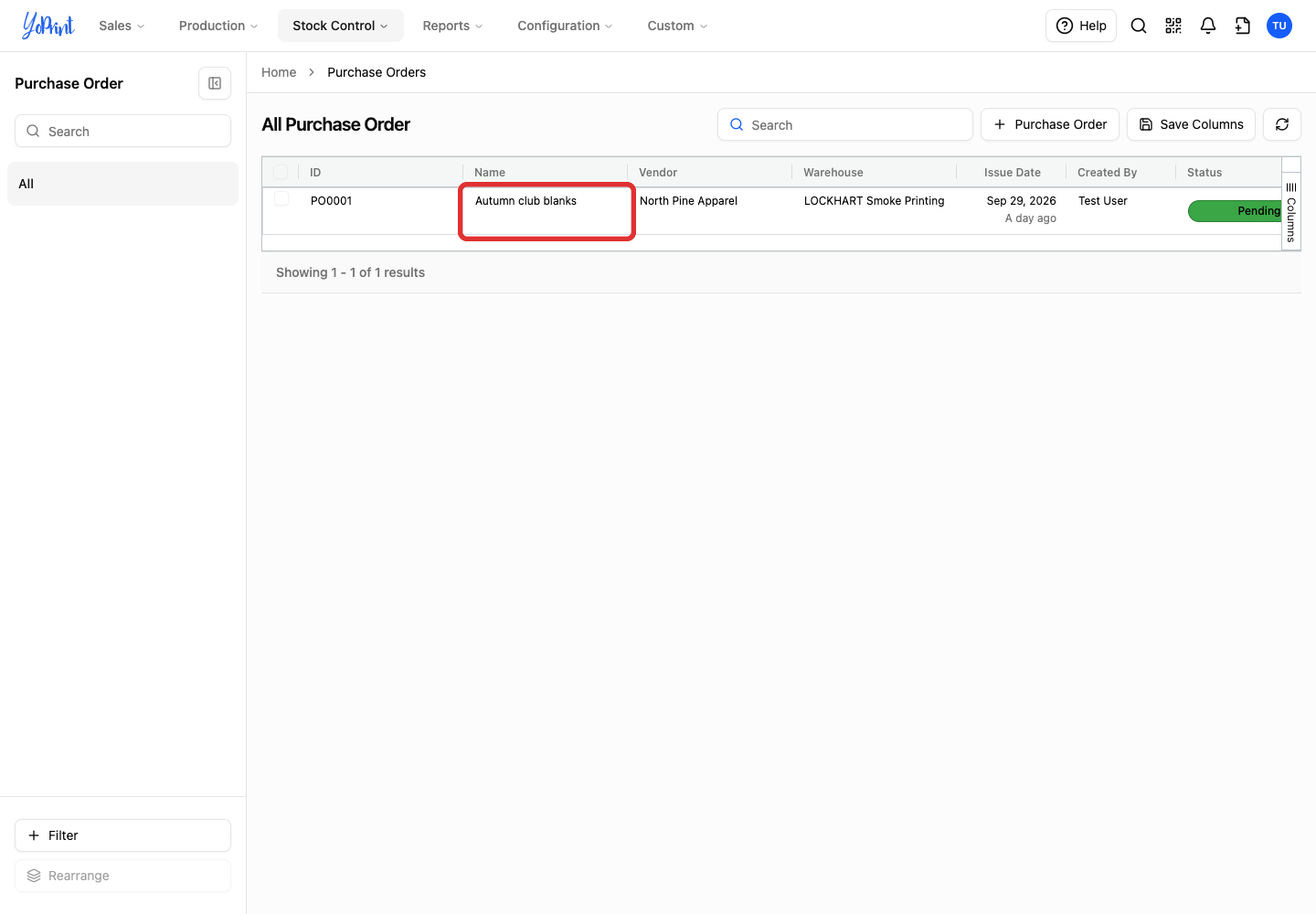Click the Autumn club blanks name cell

547,211
